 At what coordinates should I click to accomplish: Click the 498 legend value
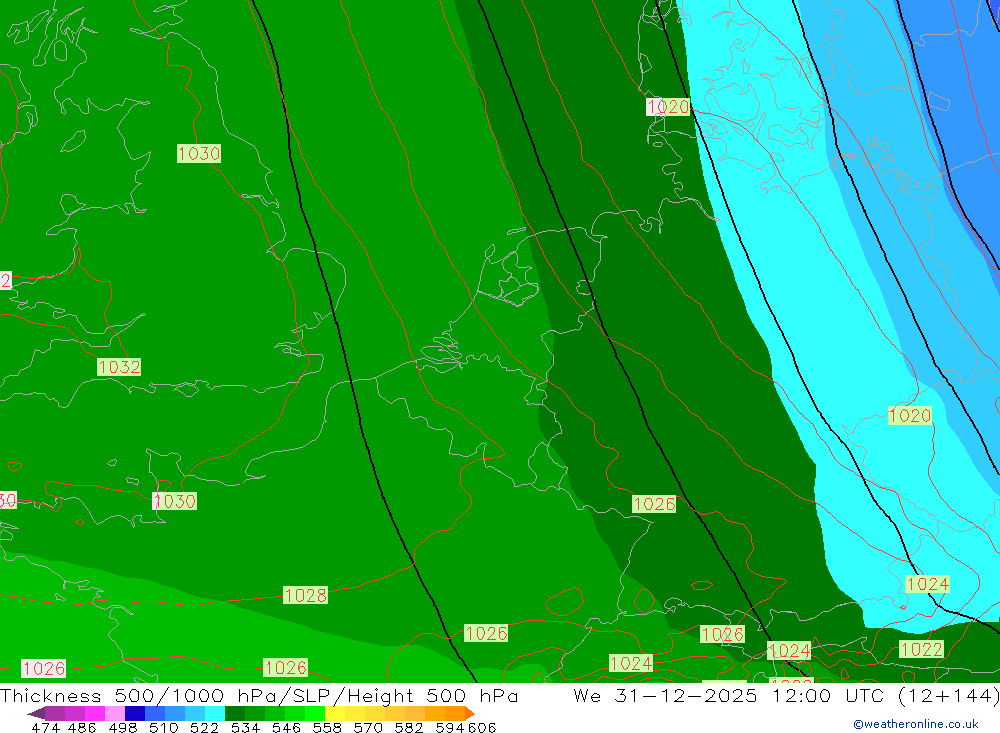click(x=122, y=728)
